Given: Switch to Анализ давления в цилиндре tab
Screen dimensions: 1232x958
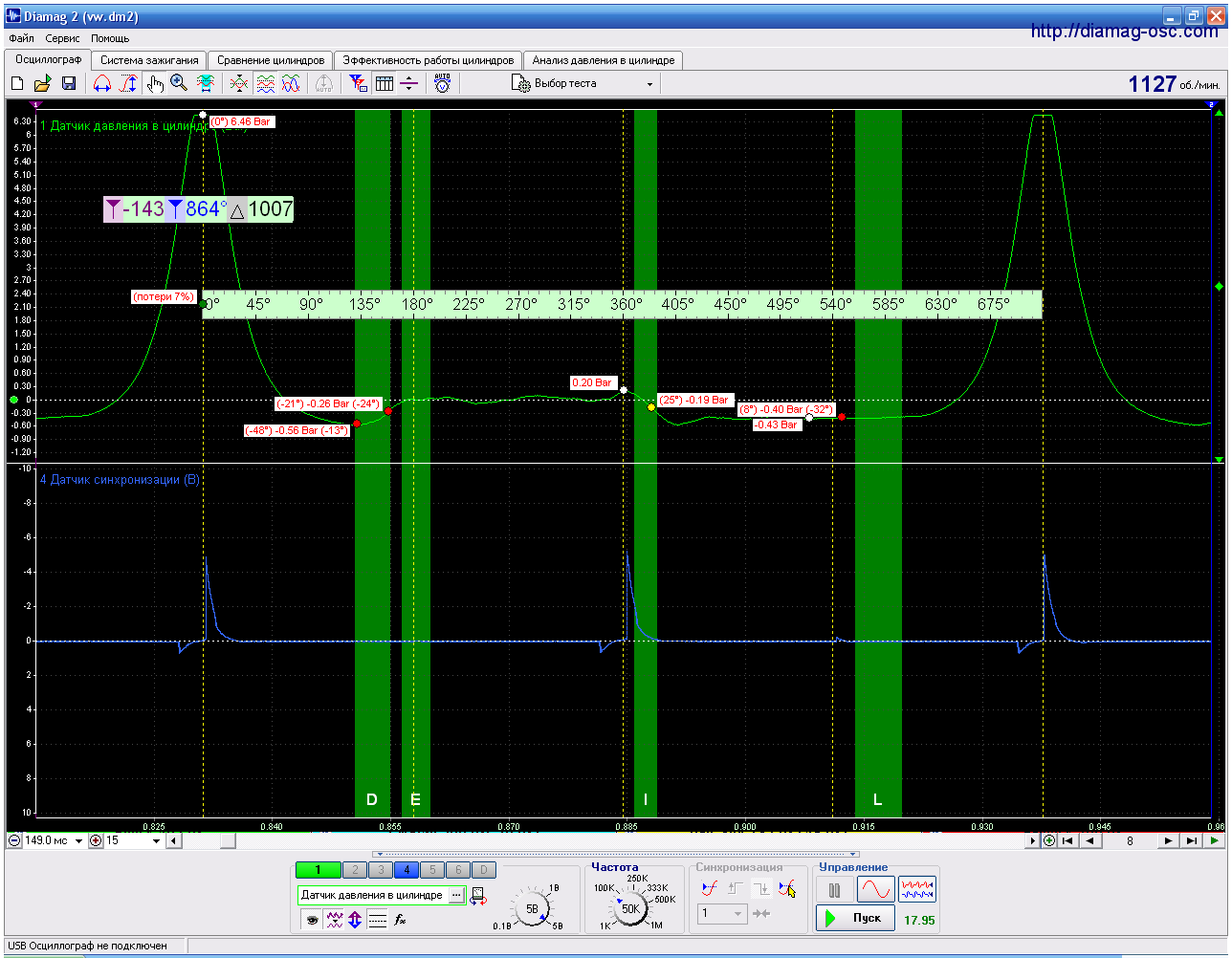Looking at the screenshot, I should [604, 60].
